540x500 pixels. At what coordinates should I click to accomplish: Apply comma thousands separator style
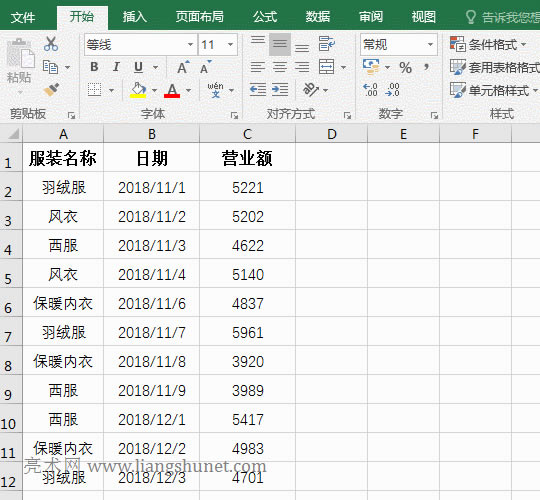(426, 67)
